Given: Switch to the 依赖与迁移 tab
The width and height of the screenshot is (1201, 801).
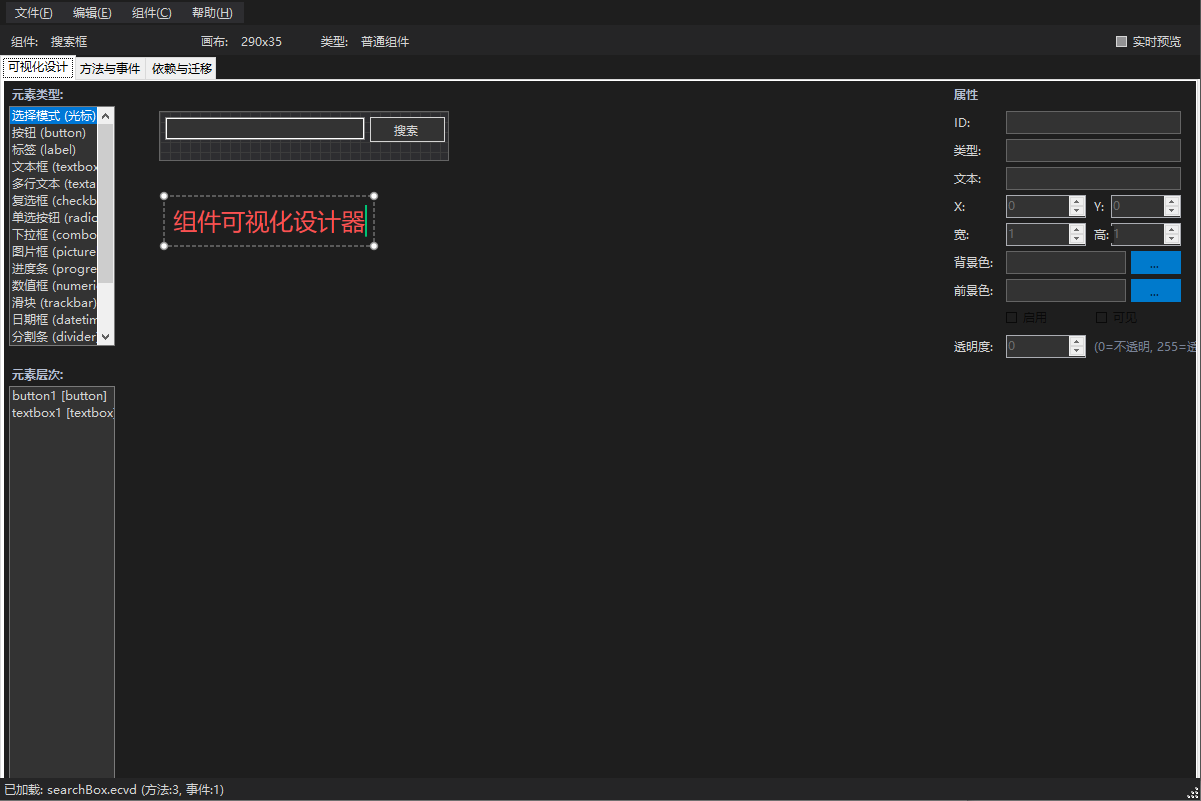Looking at the screenshot, I should pyautogui.click(x=182, y=69).
